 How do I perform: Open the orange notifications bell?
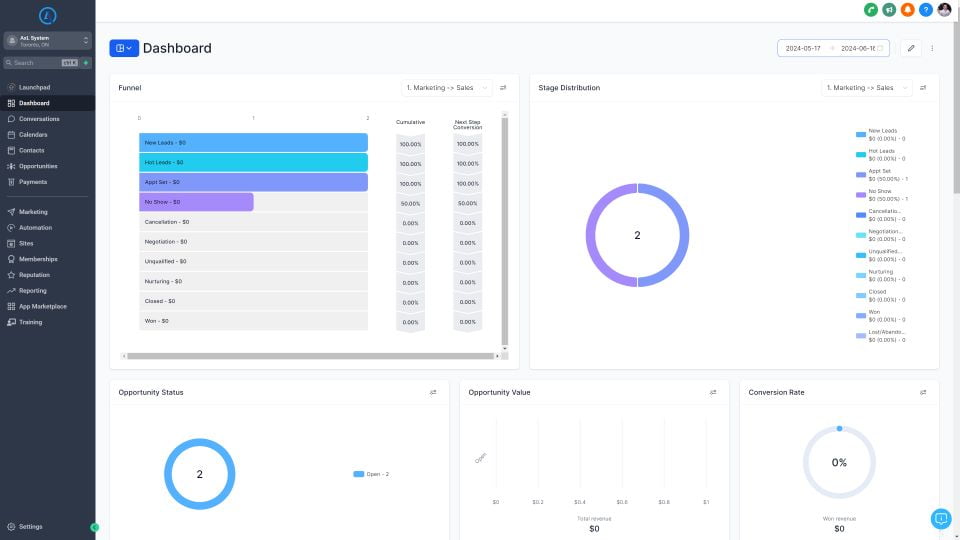tap(908, 10)
